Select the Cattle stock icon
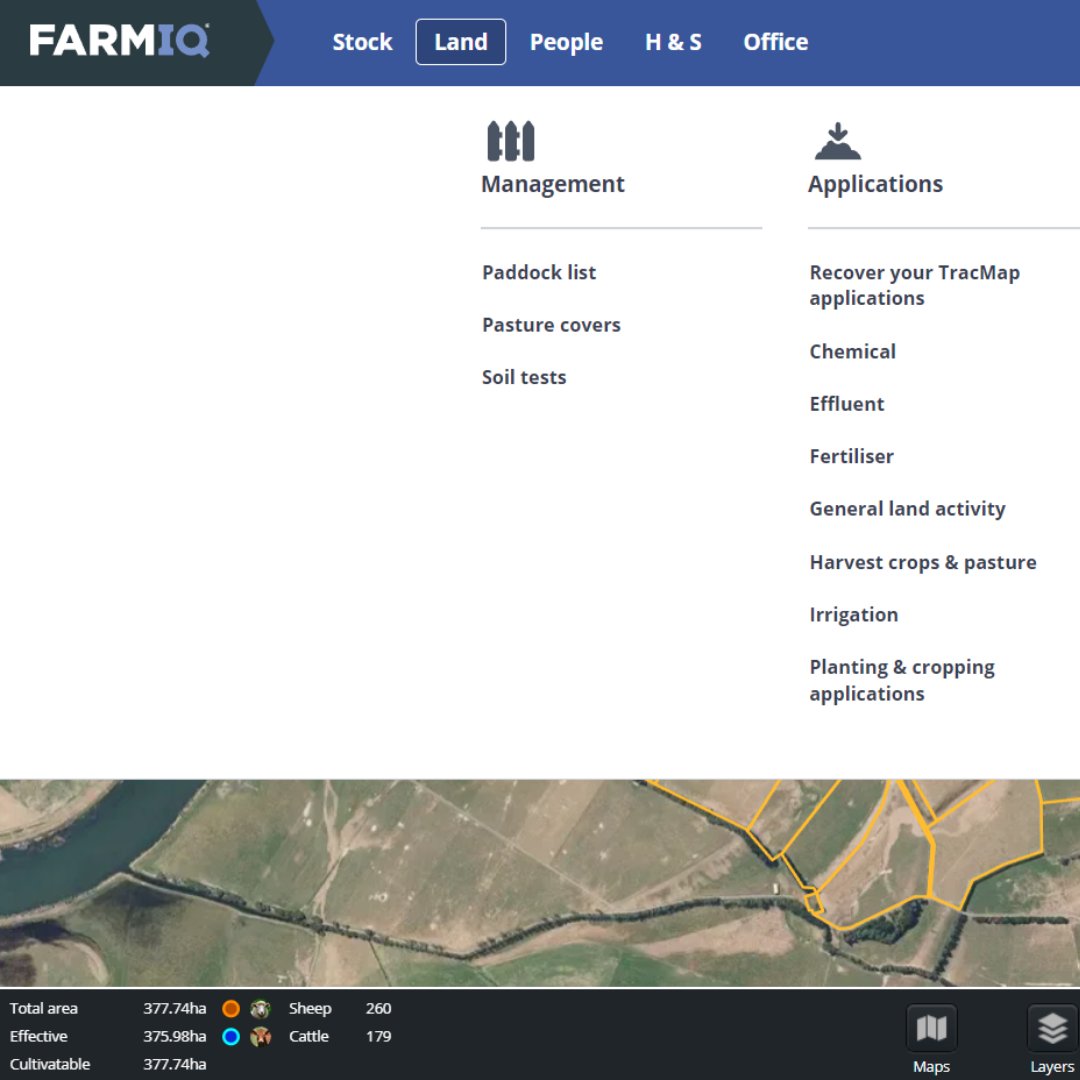 (260, 1036)
